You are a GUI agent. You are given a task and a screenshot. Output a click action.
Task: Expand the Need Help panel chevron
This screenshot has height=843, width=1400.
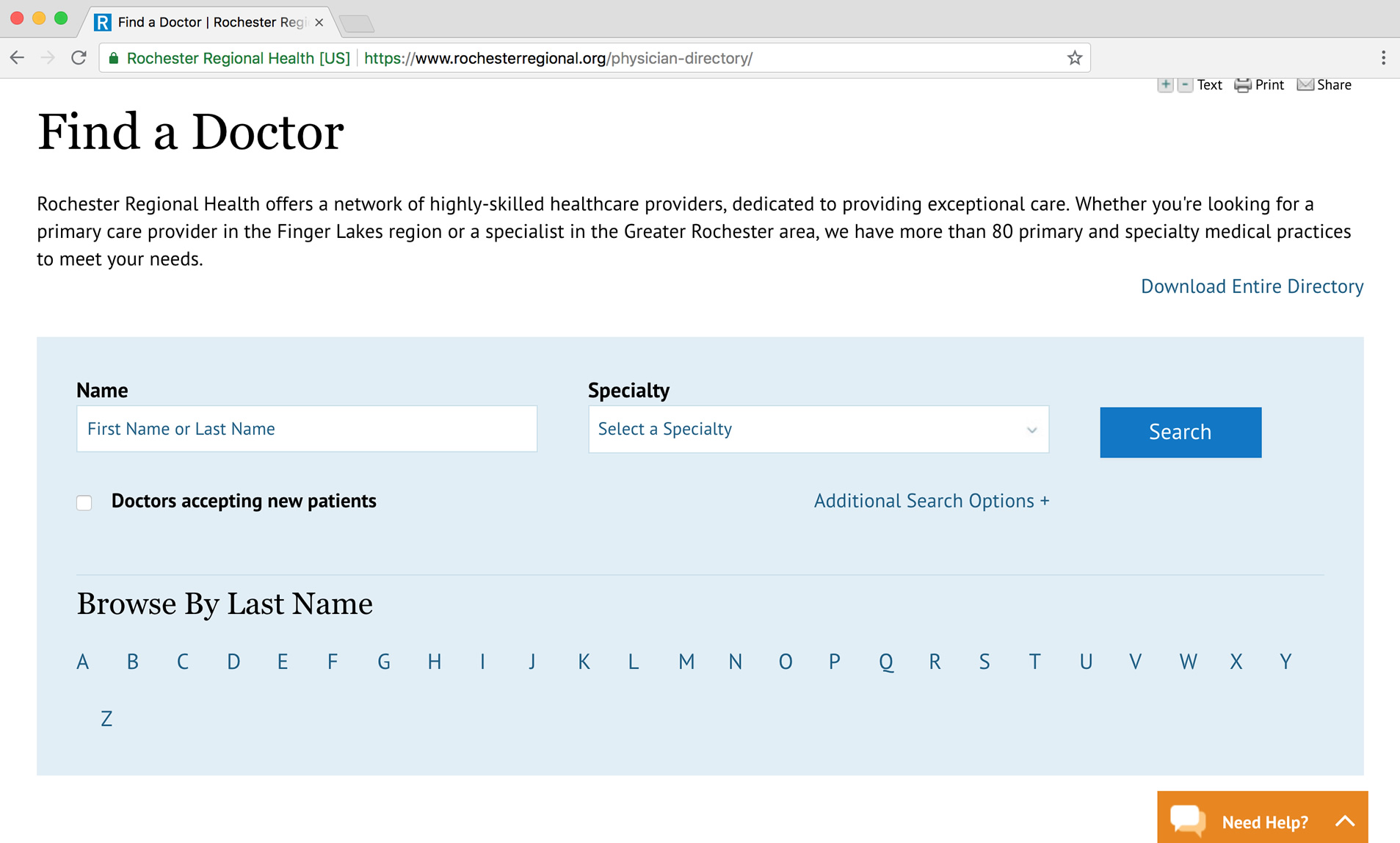[1345, 821]
